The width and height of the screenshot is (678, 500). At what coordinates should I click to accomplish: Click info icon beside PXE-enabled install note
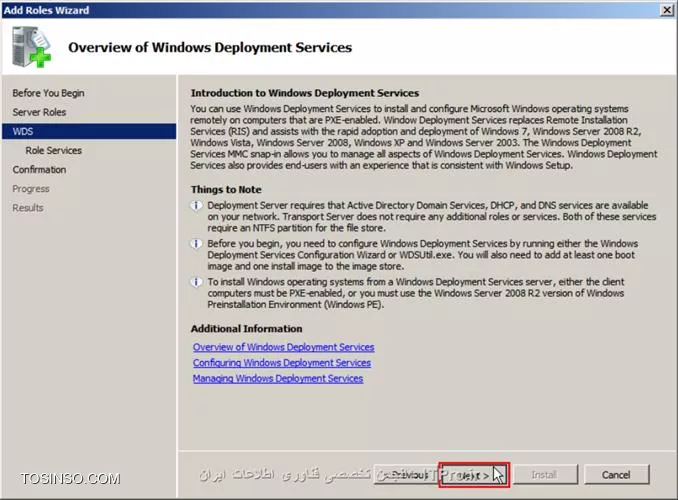pyautogui.click(x=196, y=282)
